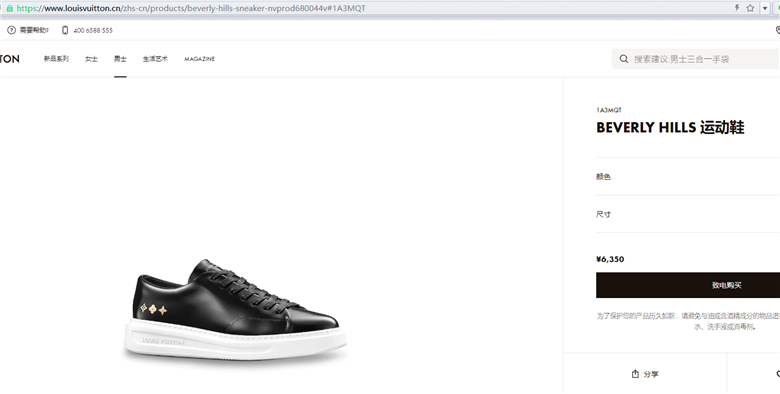Click the lightning bolt icon in address bar
780x394 pixels.
737,8
